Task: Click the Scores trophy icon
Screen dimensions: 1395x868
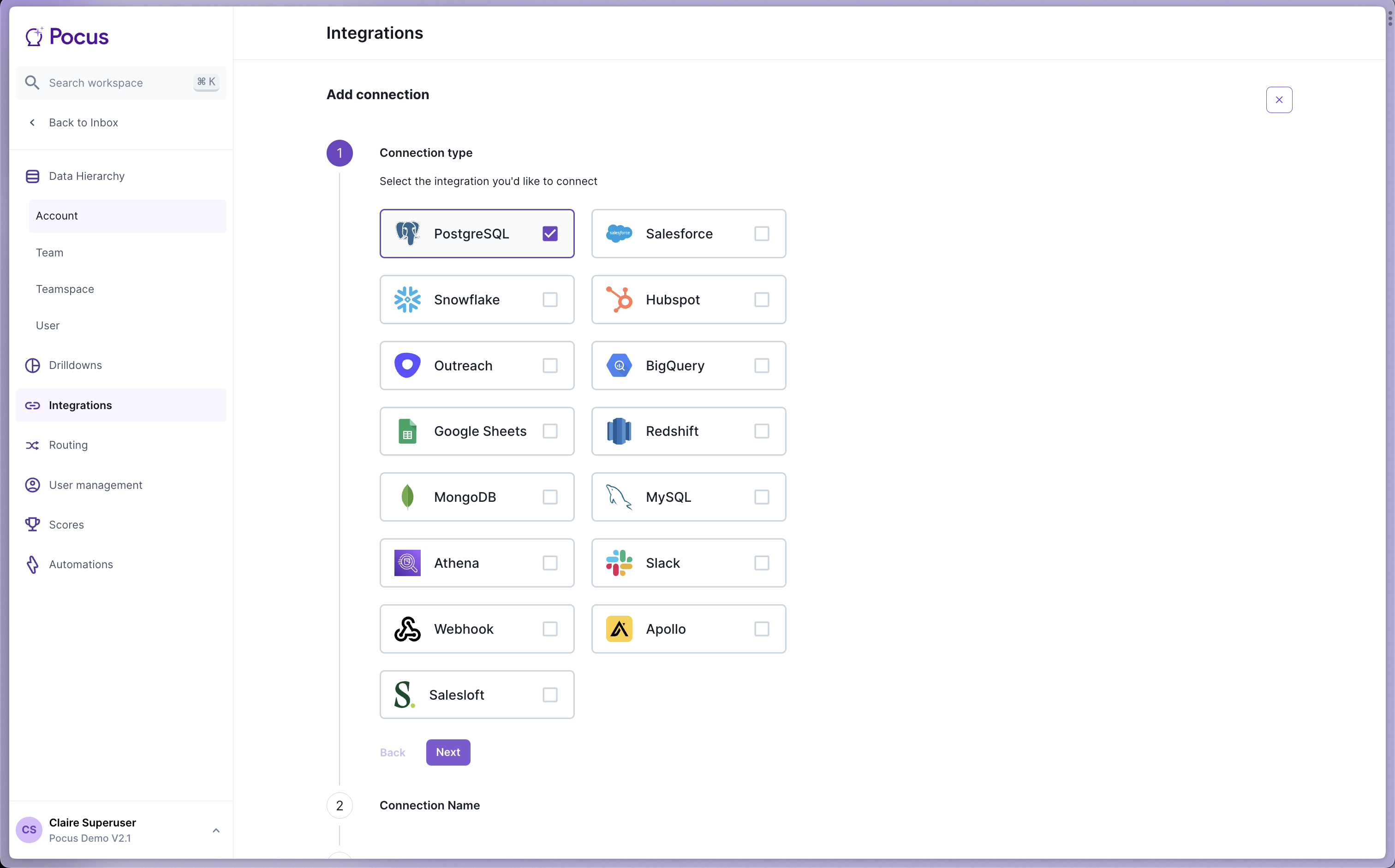Action: point(32,525)
